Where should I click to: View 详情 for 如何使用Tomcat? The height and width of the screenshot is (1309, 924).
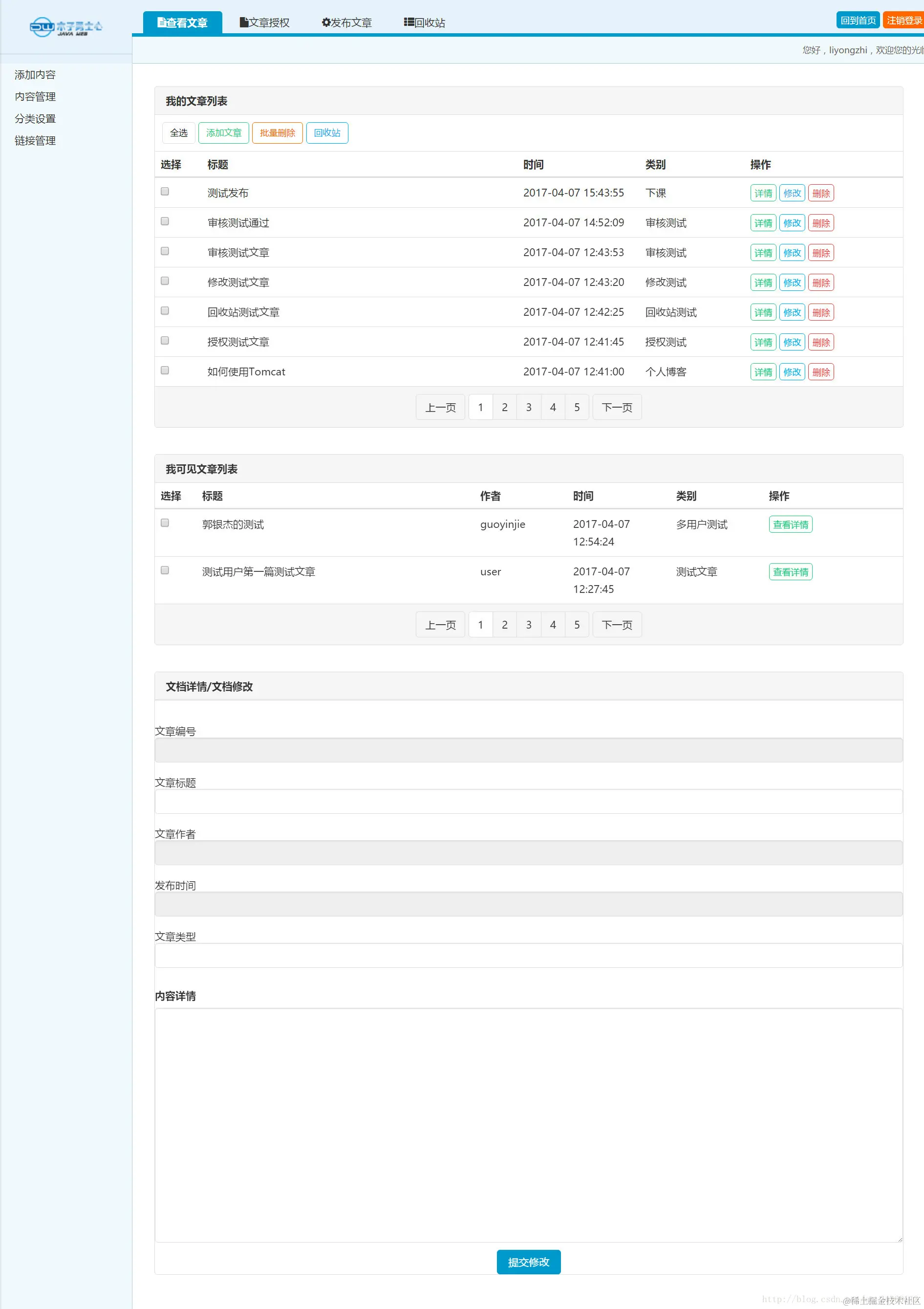(763, 372)
